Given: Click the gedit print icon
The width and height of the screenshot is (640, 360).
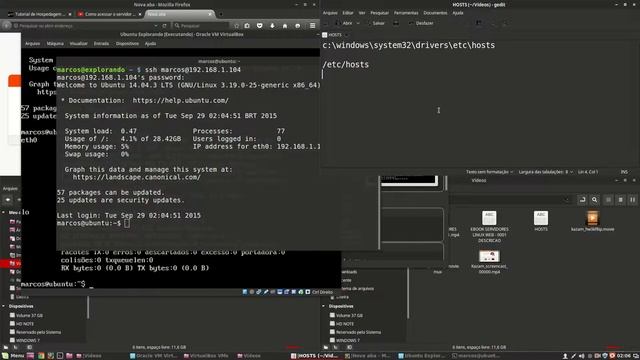Looking at the screenshot, I should pyautogui.click(x=396, y=23).
